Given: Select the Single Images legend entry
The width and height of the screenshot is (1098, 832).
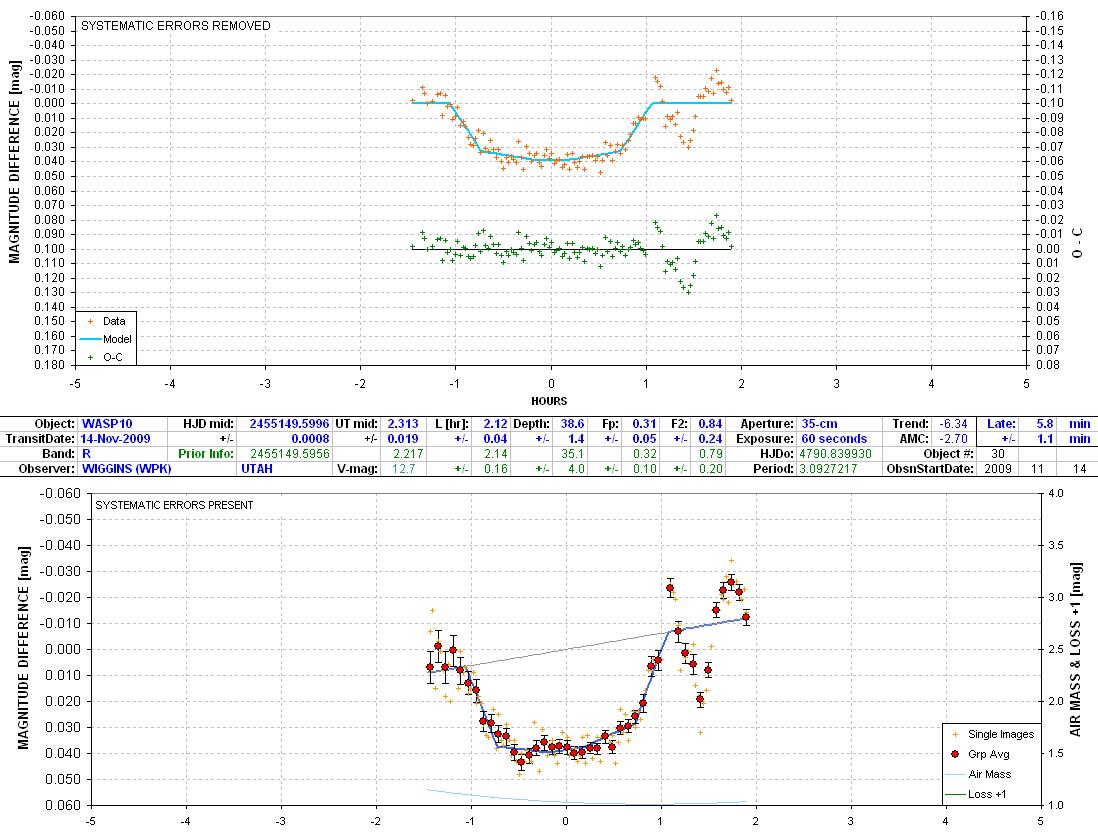Looking at the screenshot, I should [992, 734].
